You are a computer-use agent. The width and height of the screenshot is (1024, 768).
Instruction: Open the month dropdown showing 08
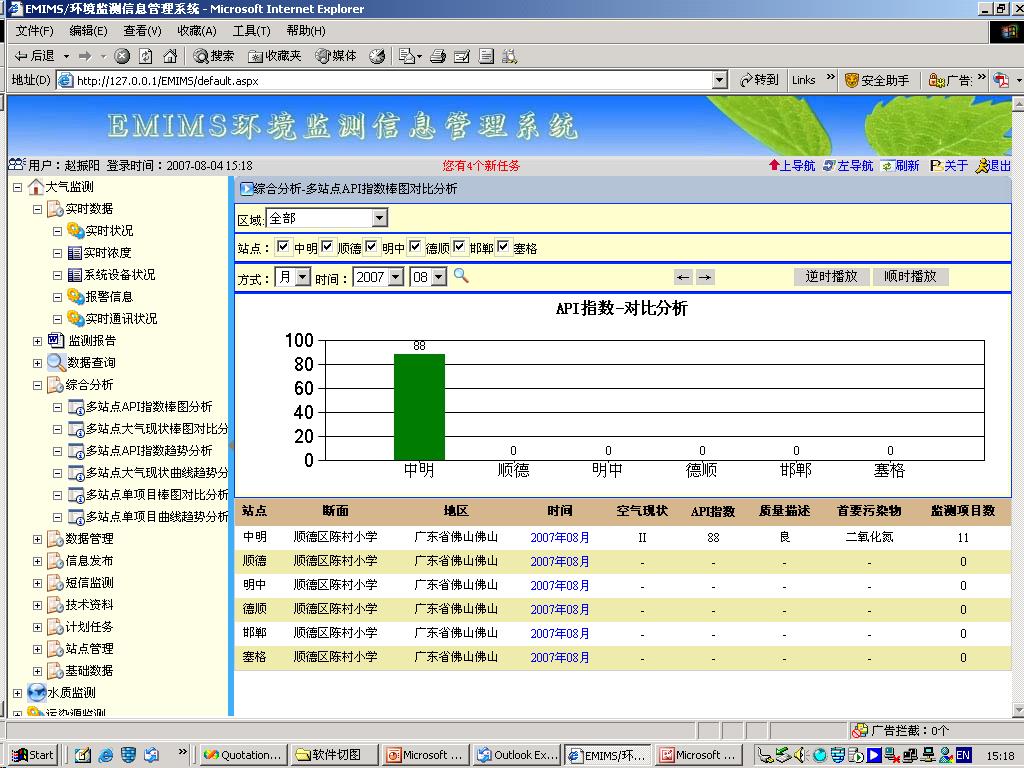[428, 278]
